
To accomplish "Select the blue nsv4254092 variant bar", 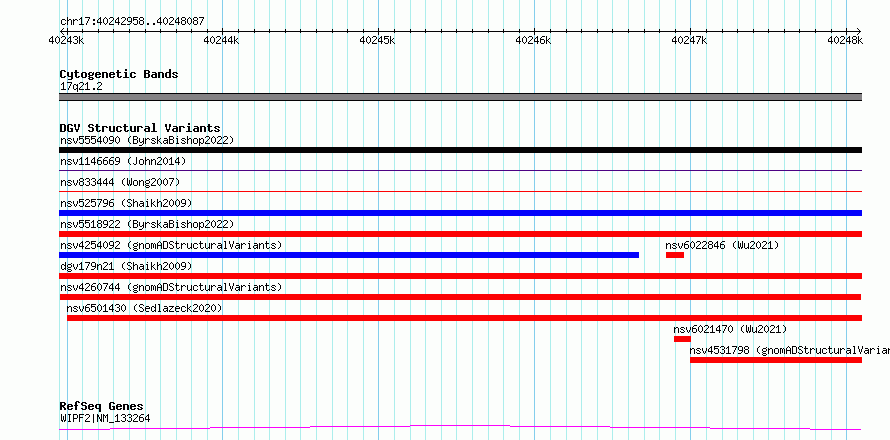I will tap(349, 255).
